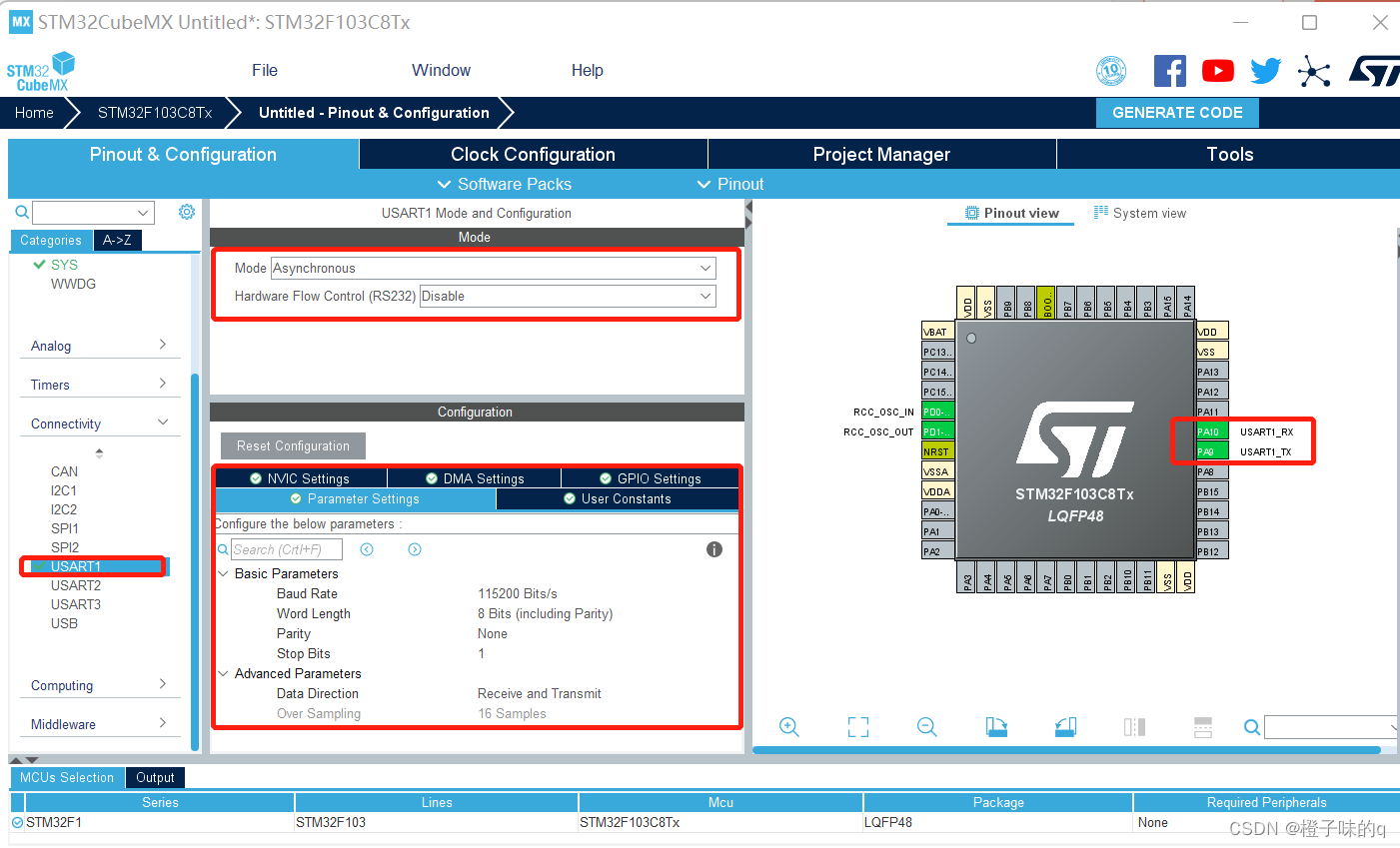Go to the next parameter search result
Image resolution: width=1400 pixels, height=848 pixels.
coord(415,549)
